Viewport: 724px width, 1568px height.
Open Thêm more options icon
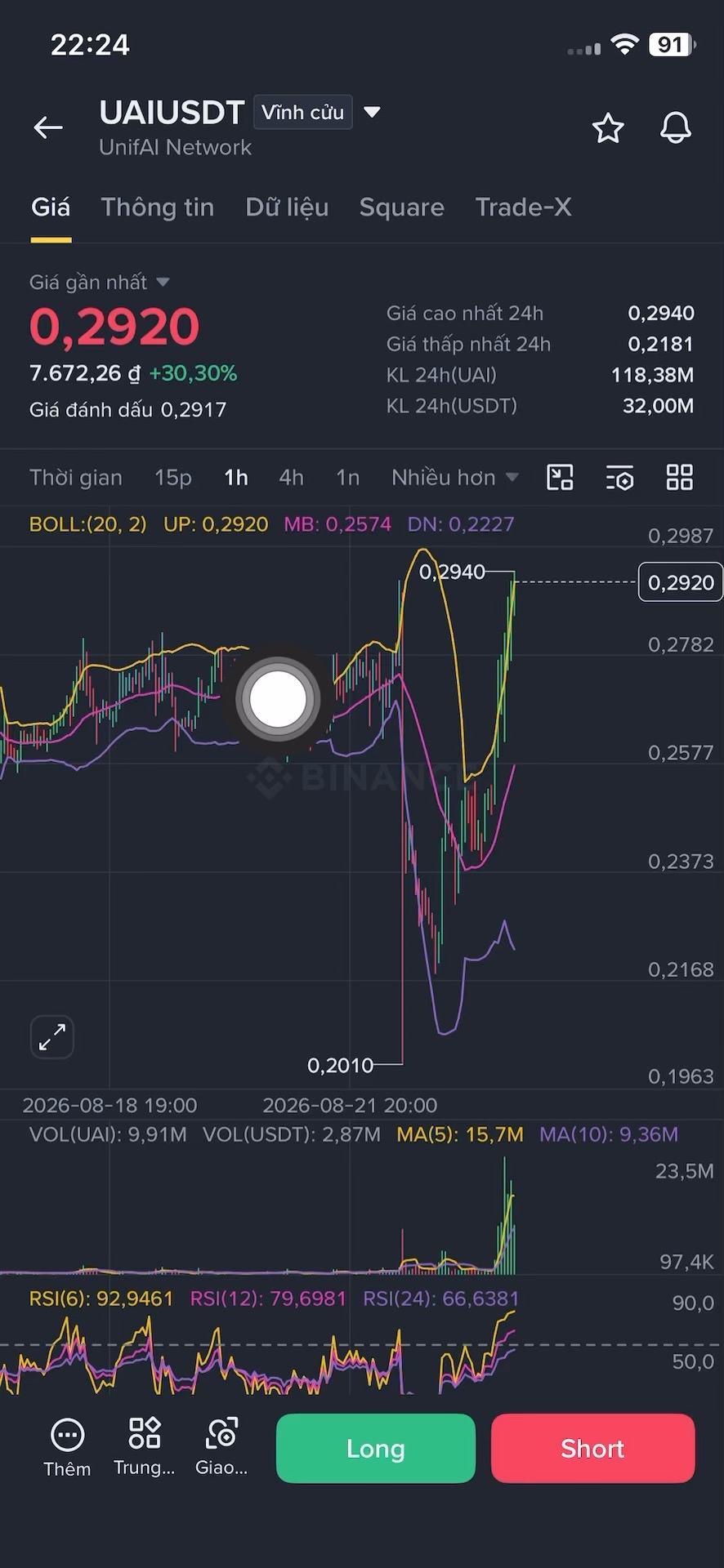coord(67,1449)
